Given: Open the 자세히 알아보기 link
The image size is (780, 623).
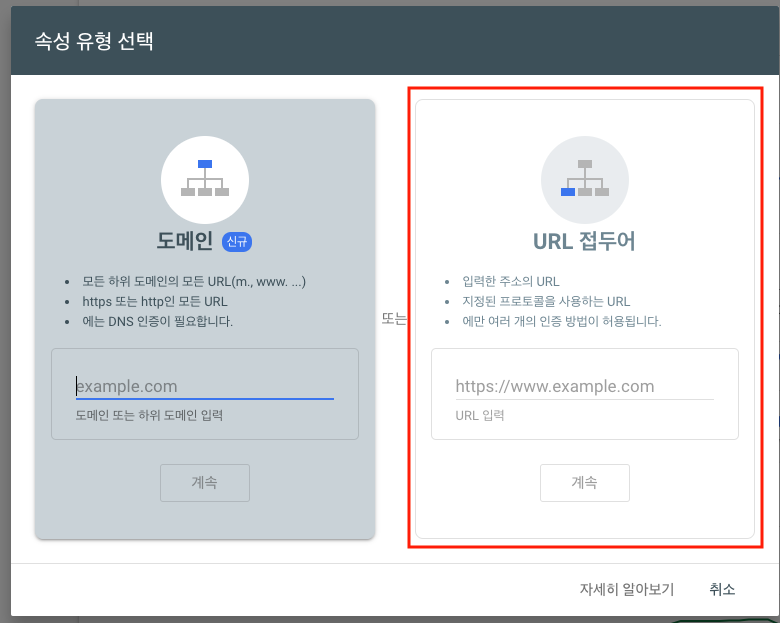Looking at the screenshot, I should (x=626, y=590).
